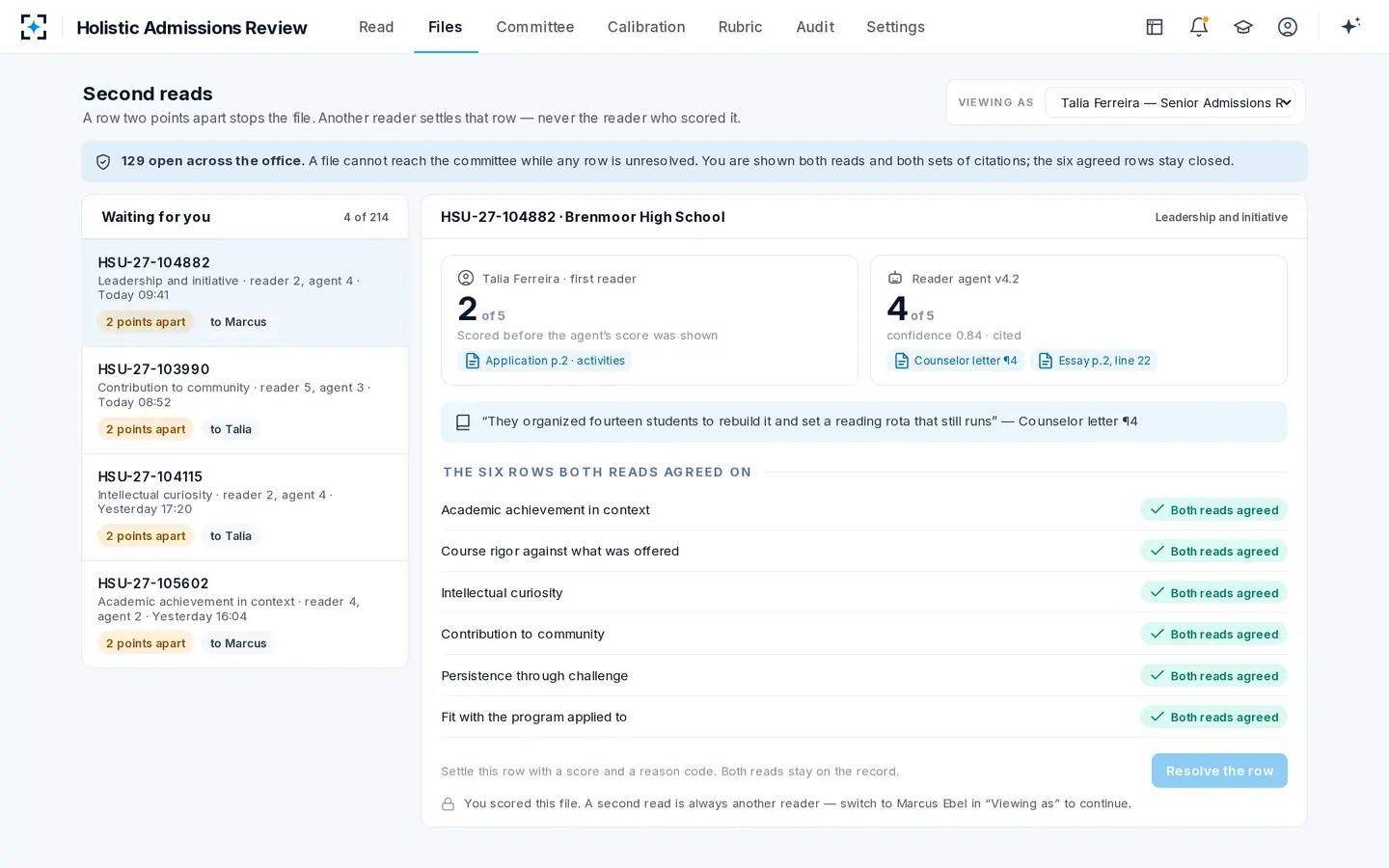The image size is (1389, 868).
Task: Open the Application p.2 activities citation
Action: [x=545, y=361]
